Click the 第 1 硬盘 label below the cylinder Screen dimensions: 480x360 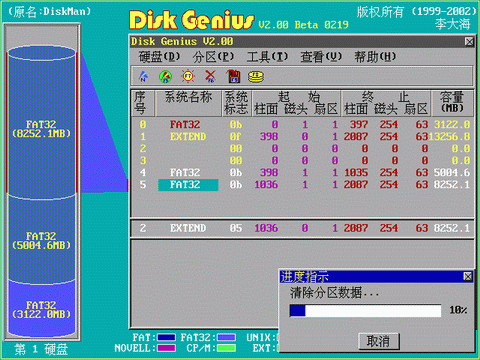point(41,349)
